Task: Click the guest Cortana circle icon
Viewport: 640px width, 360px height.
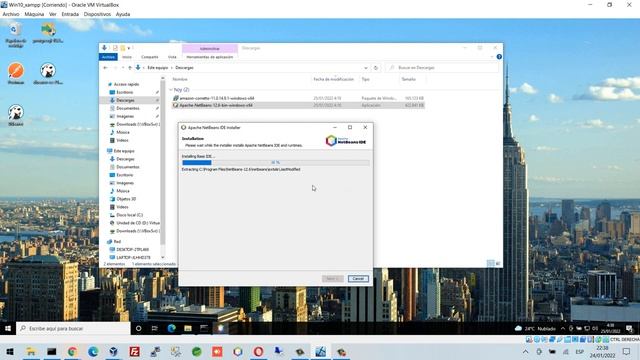Action: click(138, 328)
